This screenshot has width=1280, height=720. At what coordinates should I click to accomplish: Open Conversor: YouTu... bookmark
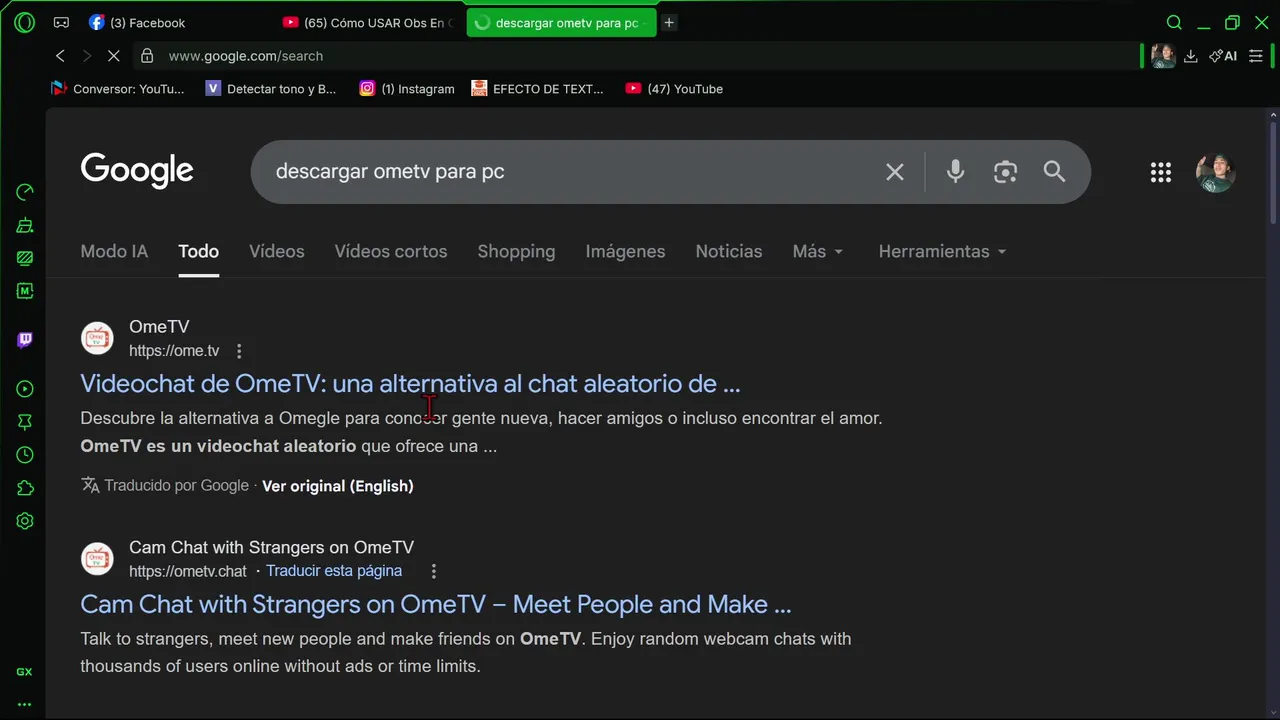(118, 89)
